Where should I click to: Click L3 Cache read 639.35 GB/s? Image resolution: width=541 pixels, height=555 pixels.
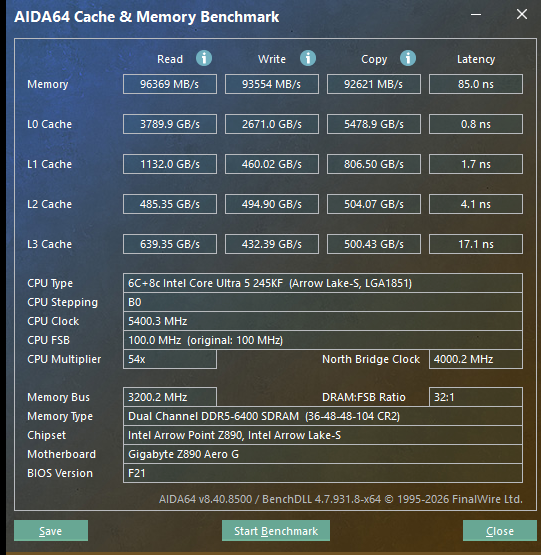pos(170,244)
